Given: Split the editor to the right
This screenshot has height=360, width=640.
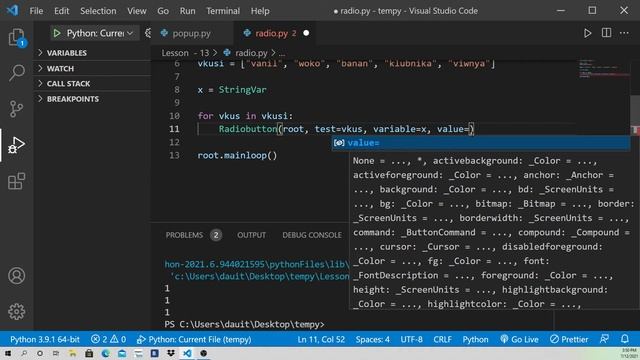Looking at the screenshot, I should point(607,33).
